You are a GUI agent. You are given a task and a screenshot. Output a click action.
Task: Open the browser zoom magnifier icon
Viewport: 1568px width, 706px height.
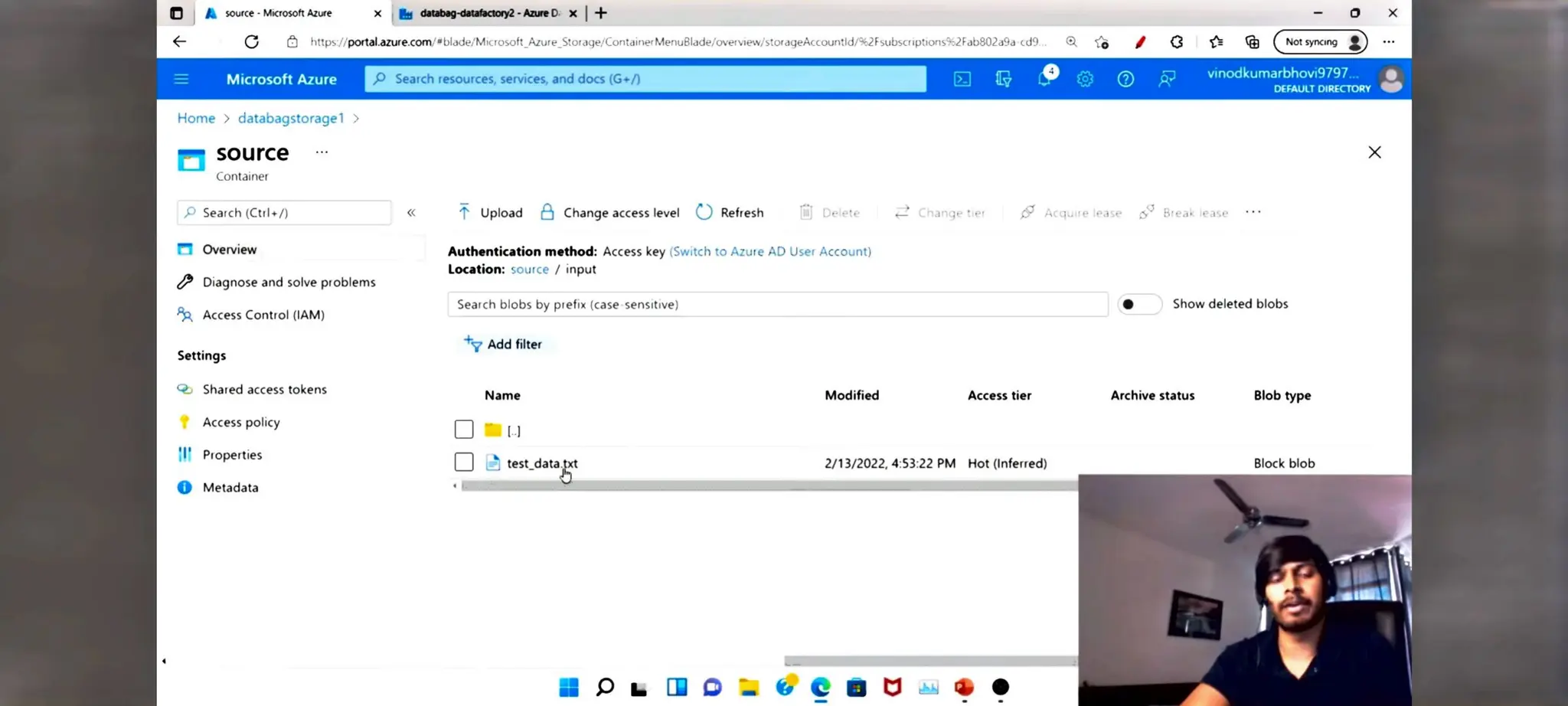click(x=1071, y=42)
